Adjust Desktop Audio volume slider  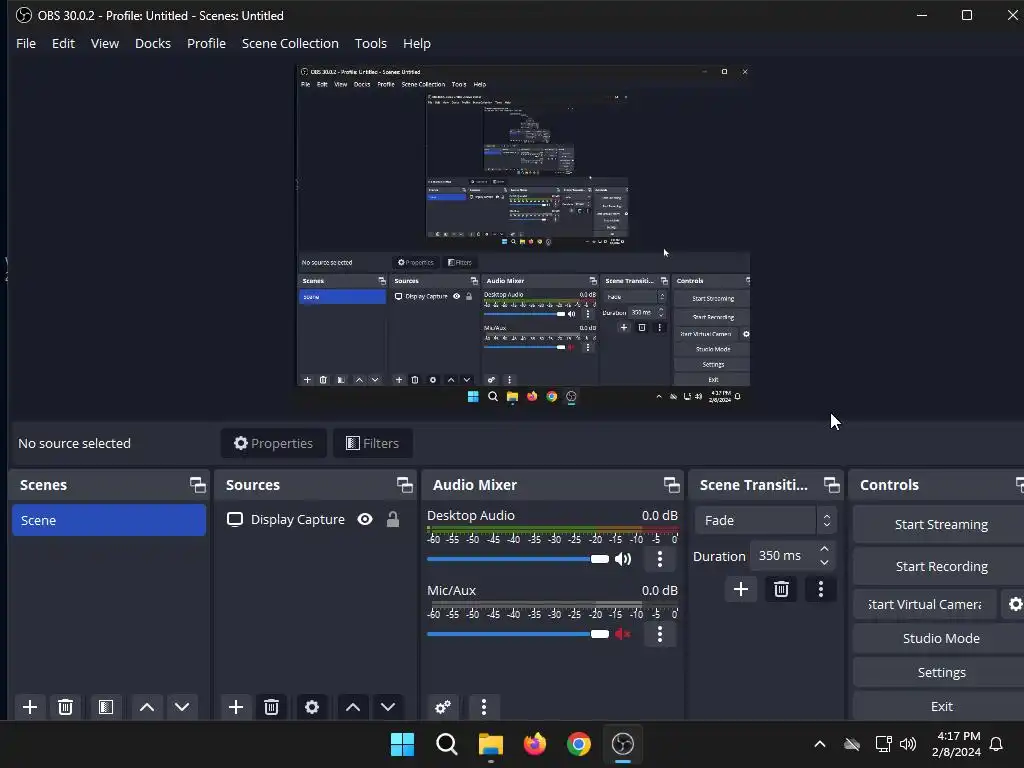(518, 559)
